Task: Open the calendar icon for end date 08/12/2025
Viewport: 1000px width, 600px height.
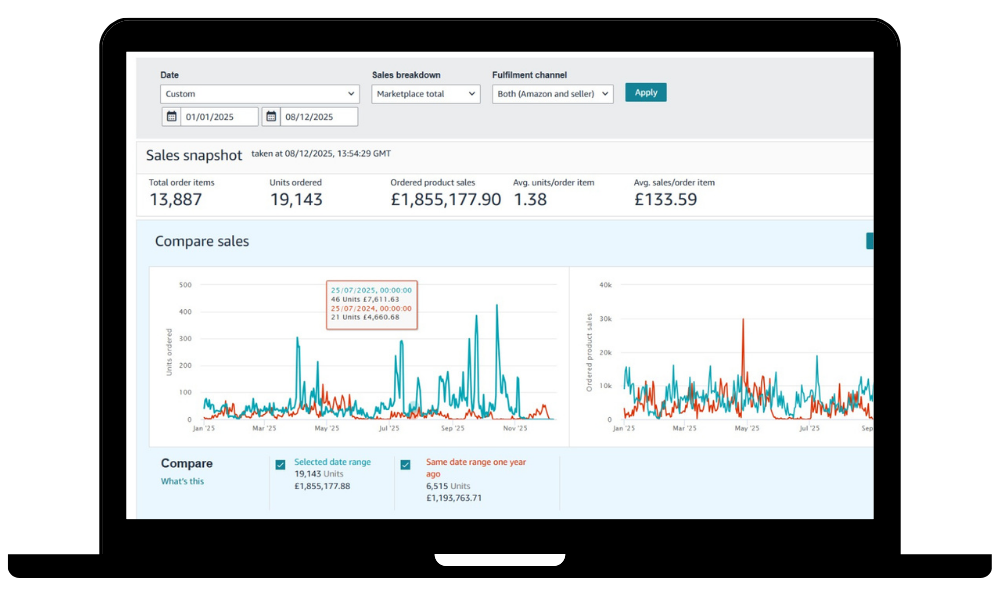Action: tap(271, 117)
